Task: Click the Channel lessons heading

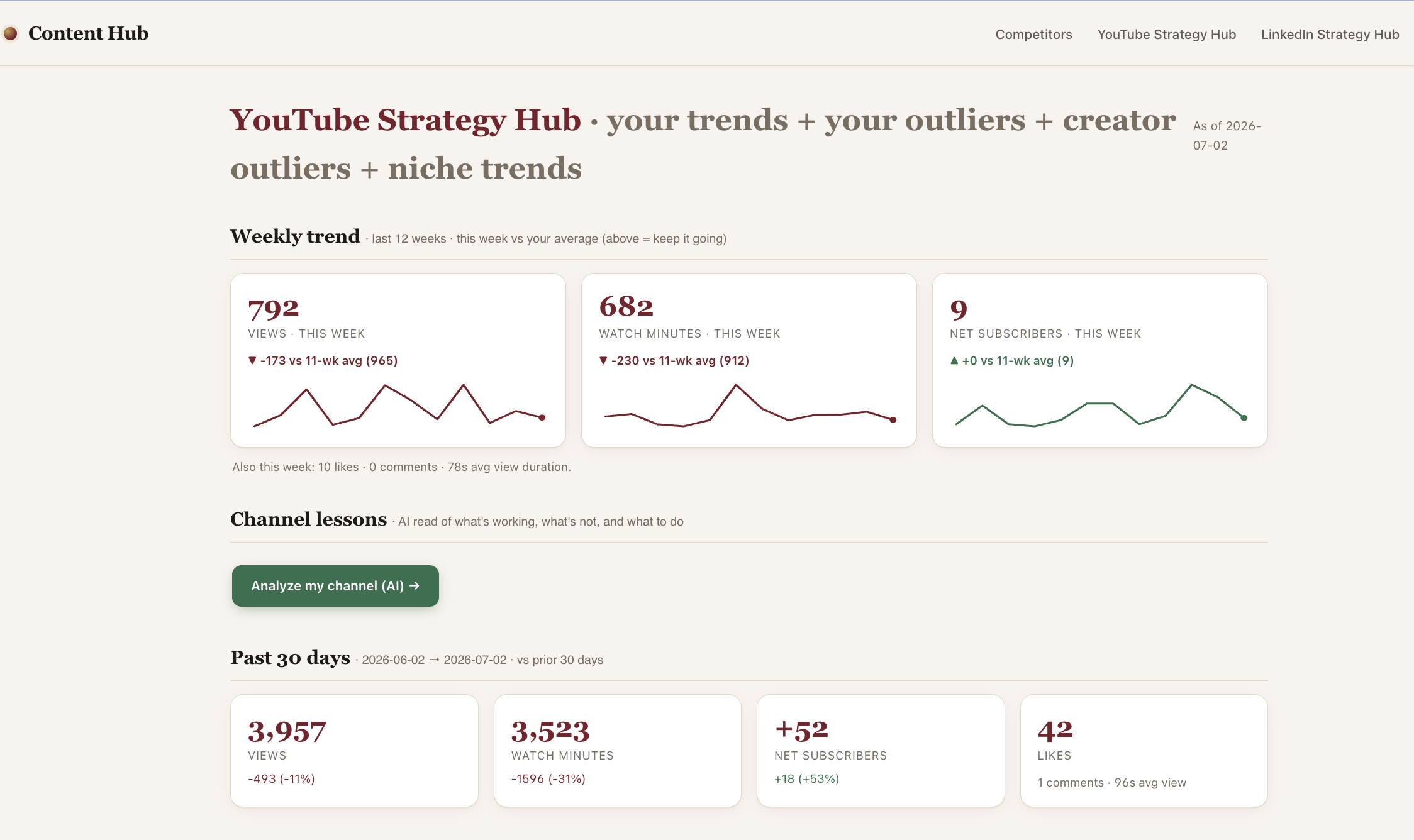Action: [x=308, y=519]
